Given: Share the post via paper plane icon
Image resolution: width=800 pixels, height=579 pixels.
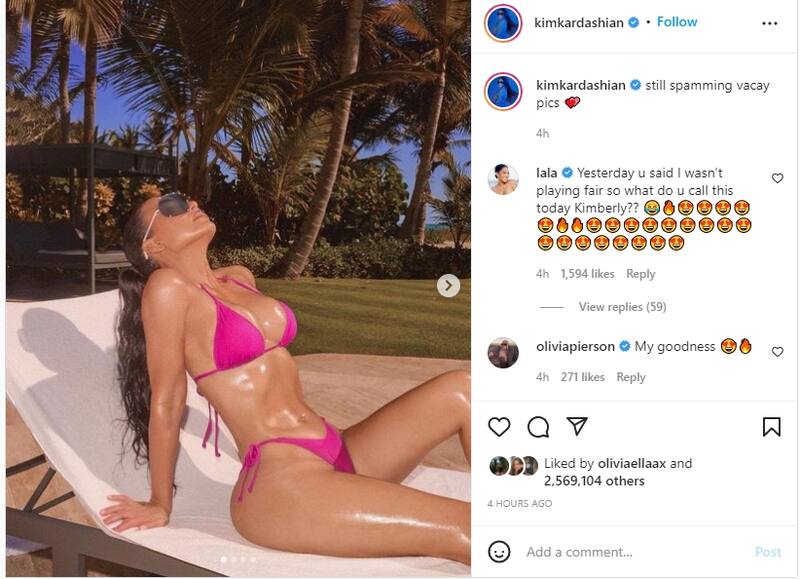Looking at the screenshot, I should click(x=577, y=426).
